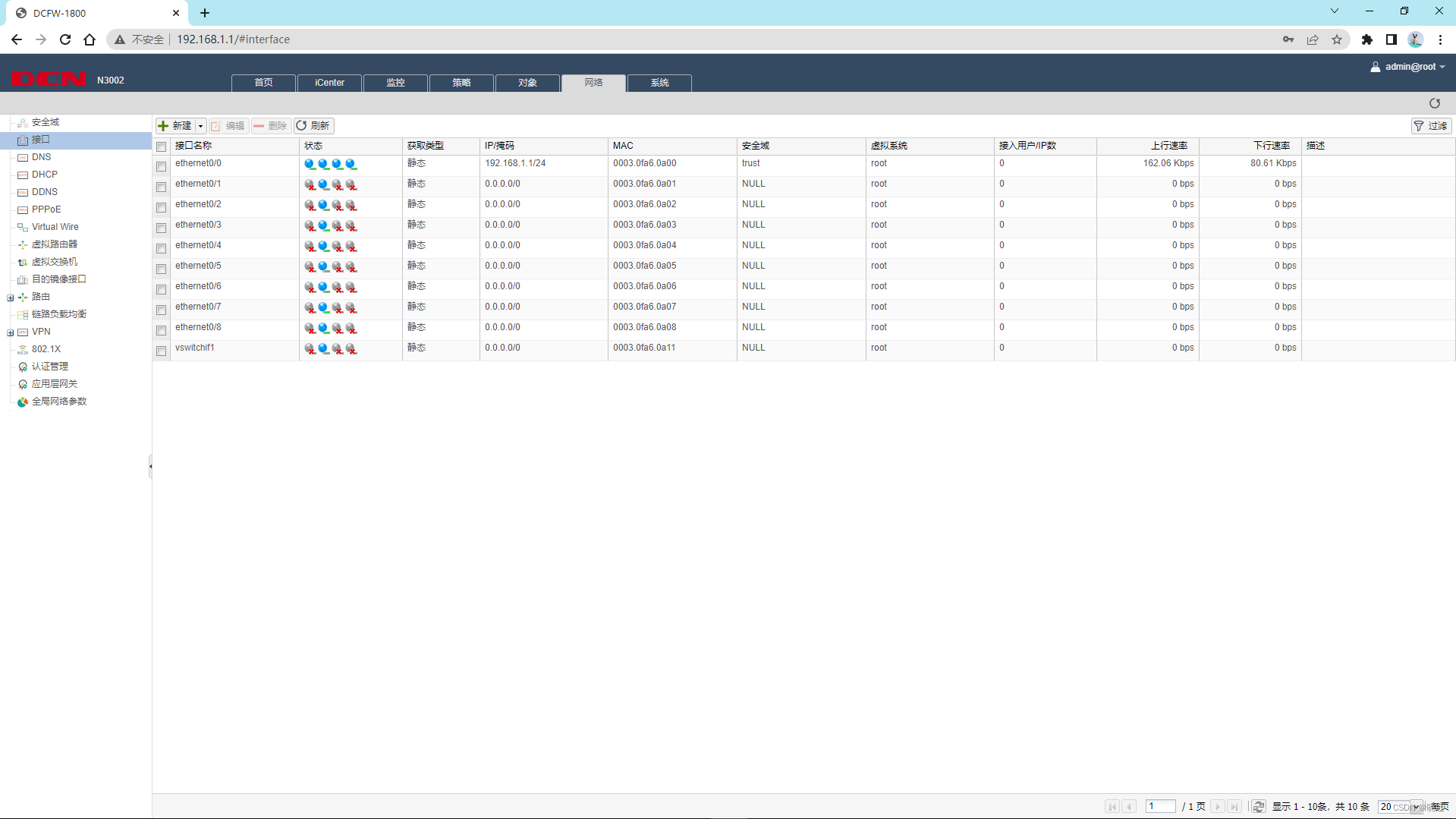Go to first page pagination icon
This screenshot has width=1456, height=819.
pyautogui.click(x=1112, y=806)
